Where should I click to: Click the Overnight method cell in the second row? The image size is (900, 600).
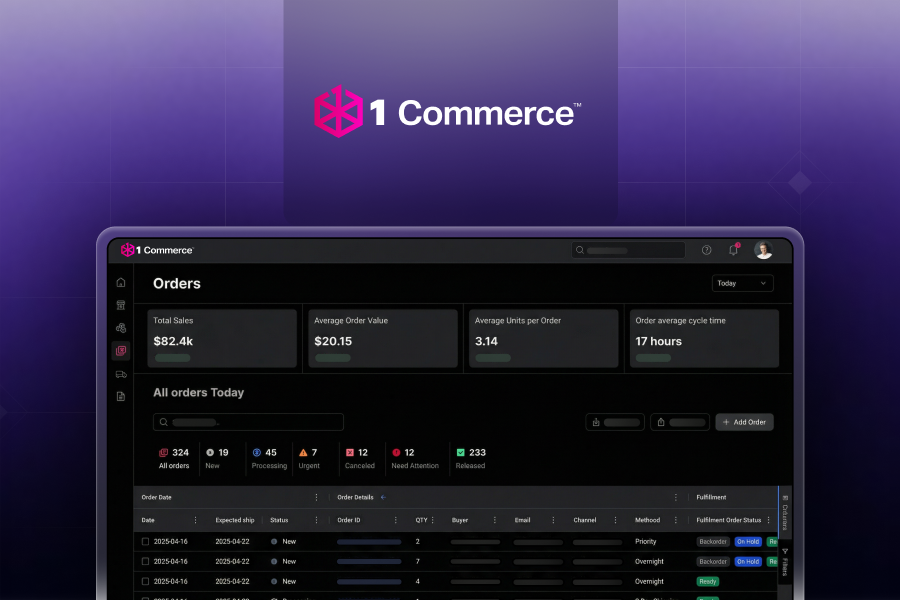649,562
